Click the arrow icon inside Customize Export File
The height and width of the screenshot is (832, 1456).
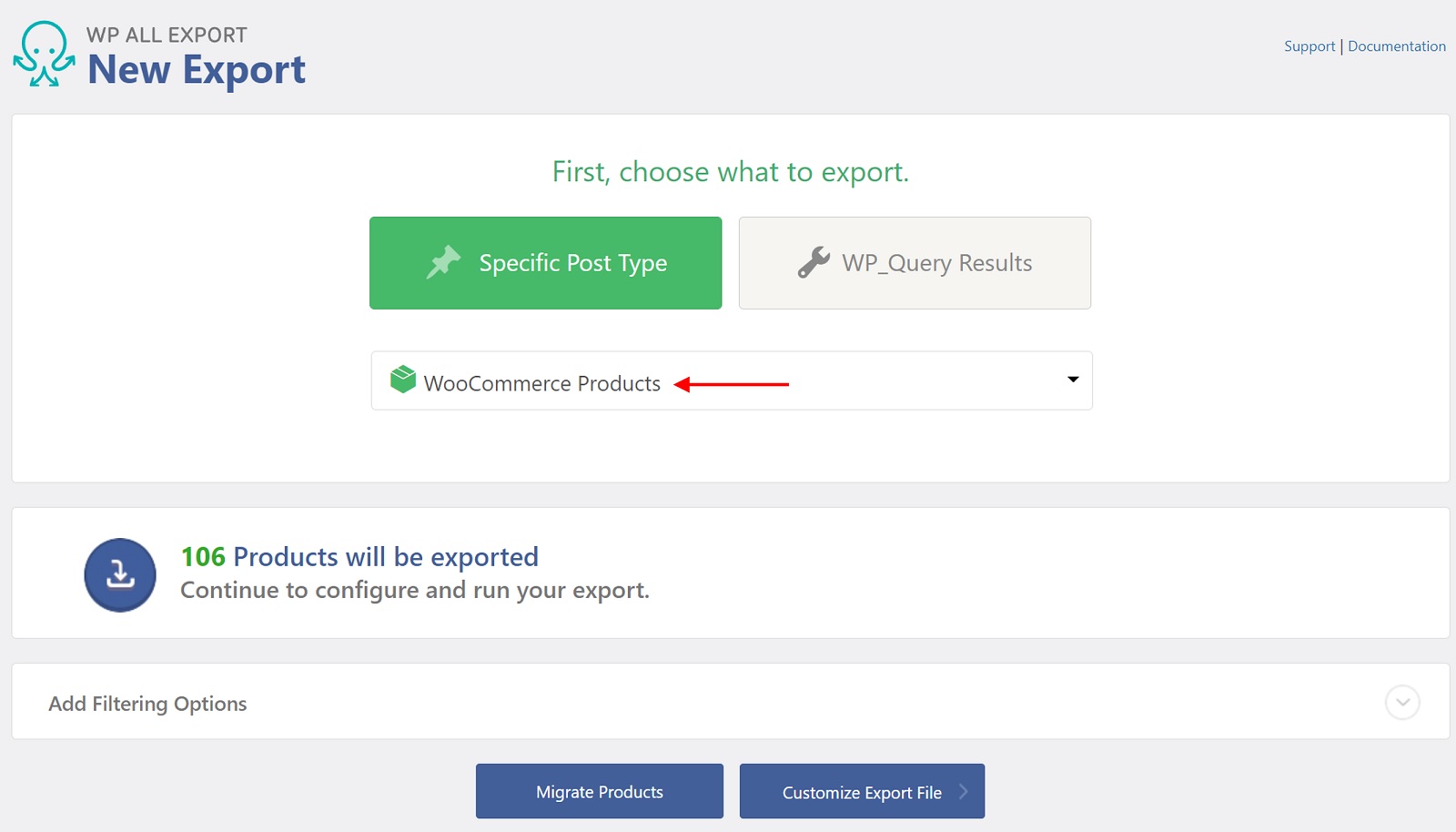[964, 791]
